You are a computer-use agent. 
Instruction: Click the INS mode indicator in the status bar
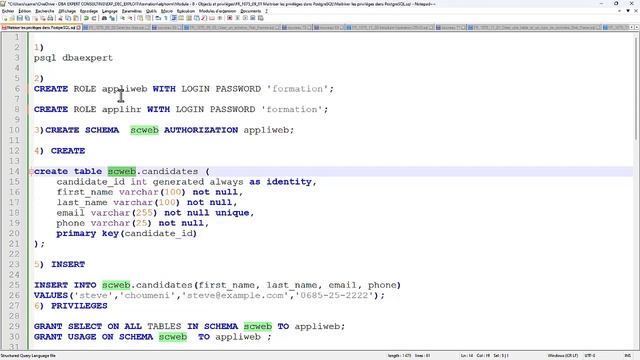coord(628,356)
